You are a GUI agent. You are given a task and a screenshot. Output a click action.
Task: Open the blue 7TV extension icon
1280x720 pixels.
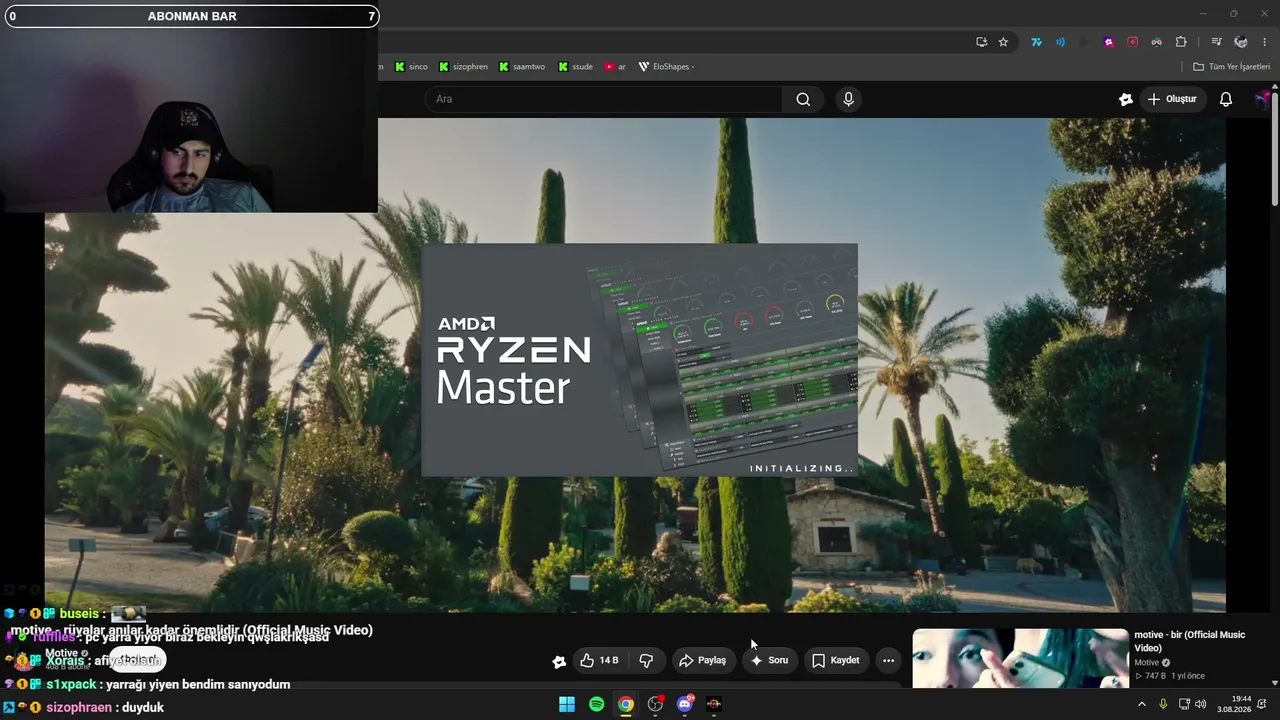click(x=1036, y=42)
